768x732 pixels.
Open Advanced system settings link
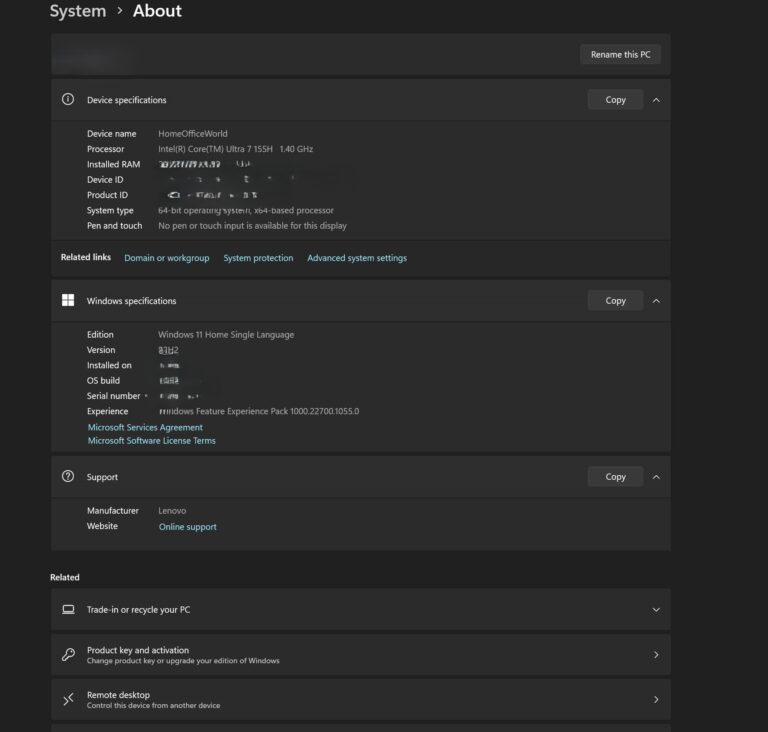click(357, 258)
